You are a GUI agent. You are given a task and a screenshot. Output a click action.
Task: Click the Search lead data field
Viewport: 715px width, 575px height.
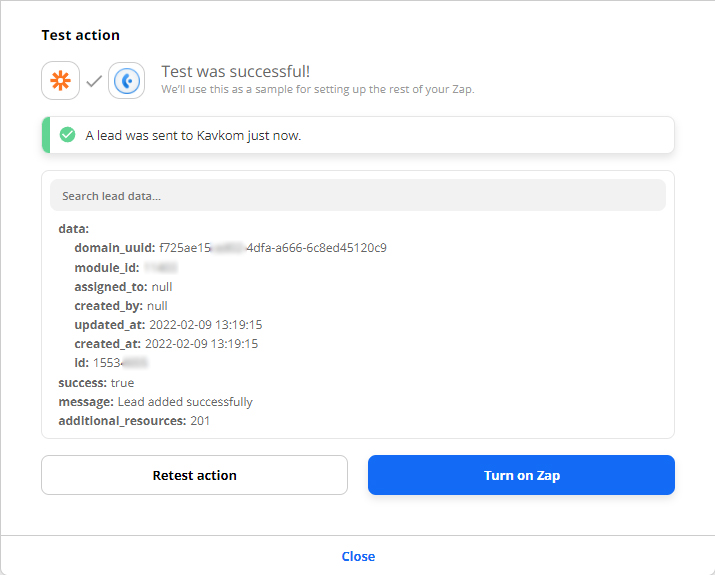[357, 196]
